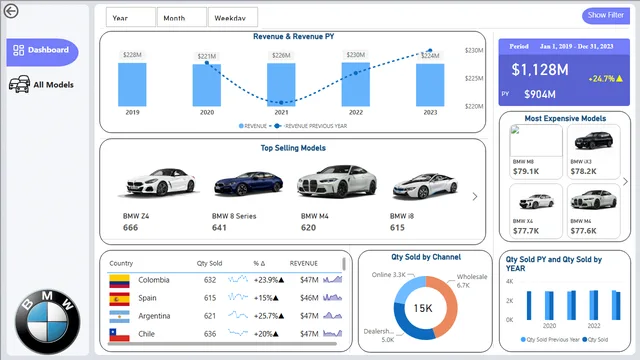640x360 pixels.
Task: Open the Dashboard page button
Action: (x=42, y=52)
